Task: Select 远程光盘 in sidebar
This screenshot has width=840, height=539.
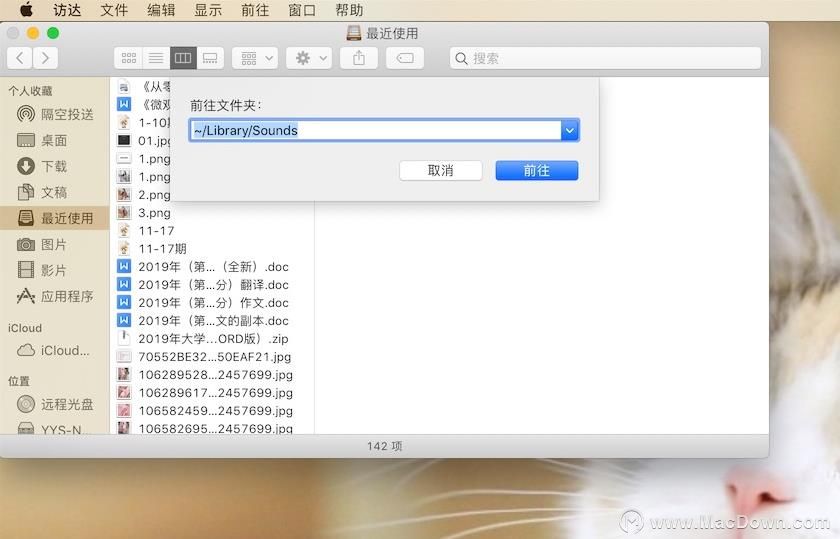Action: (x=55, y=404)
